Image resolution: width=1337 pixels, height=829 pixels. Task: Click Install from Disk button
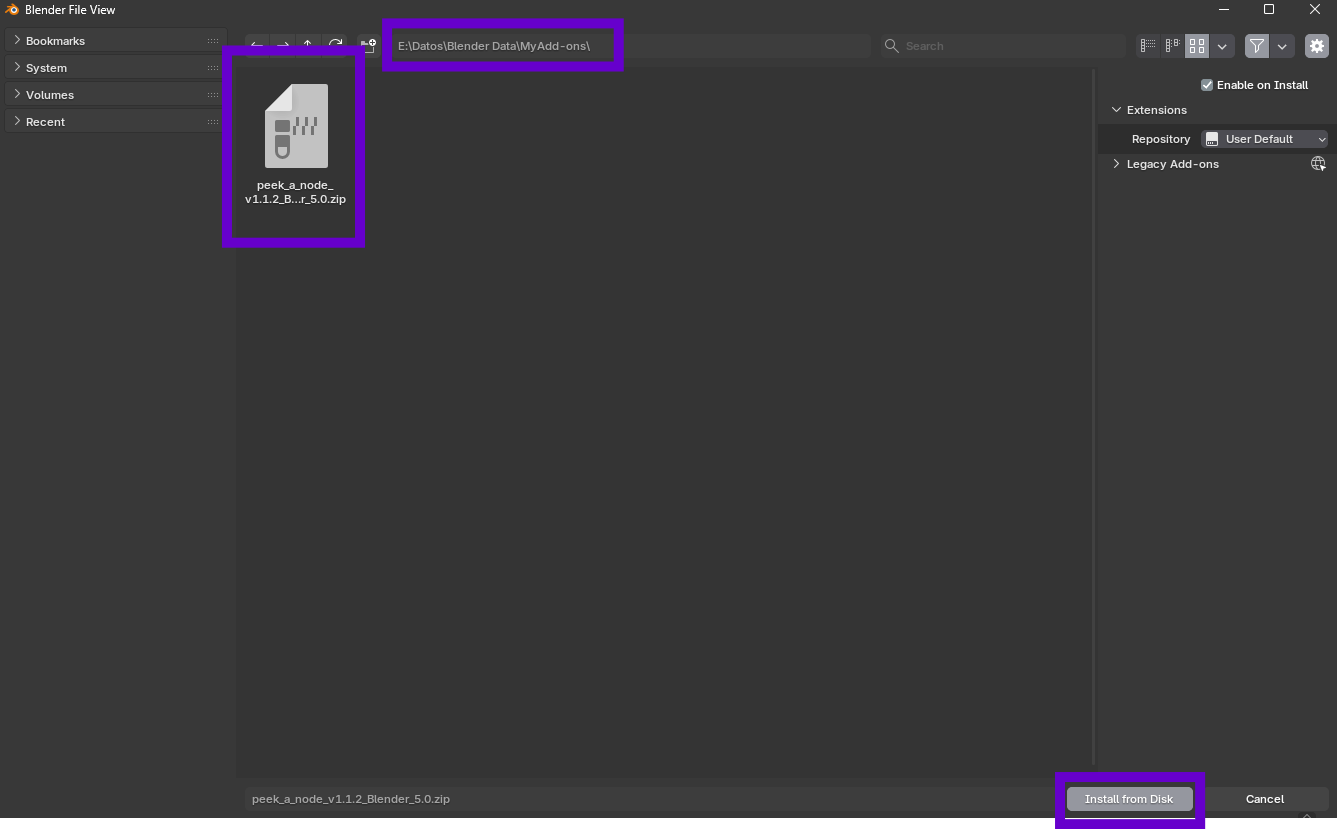[1129, 799]
